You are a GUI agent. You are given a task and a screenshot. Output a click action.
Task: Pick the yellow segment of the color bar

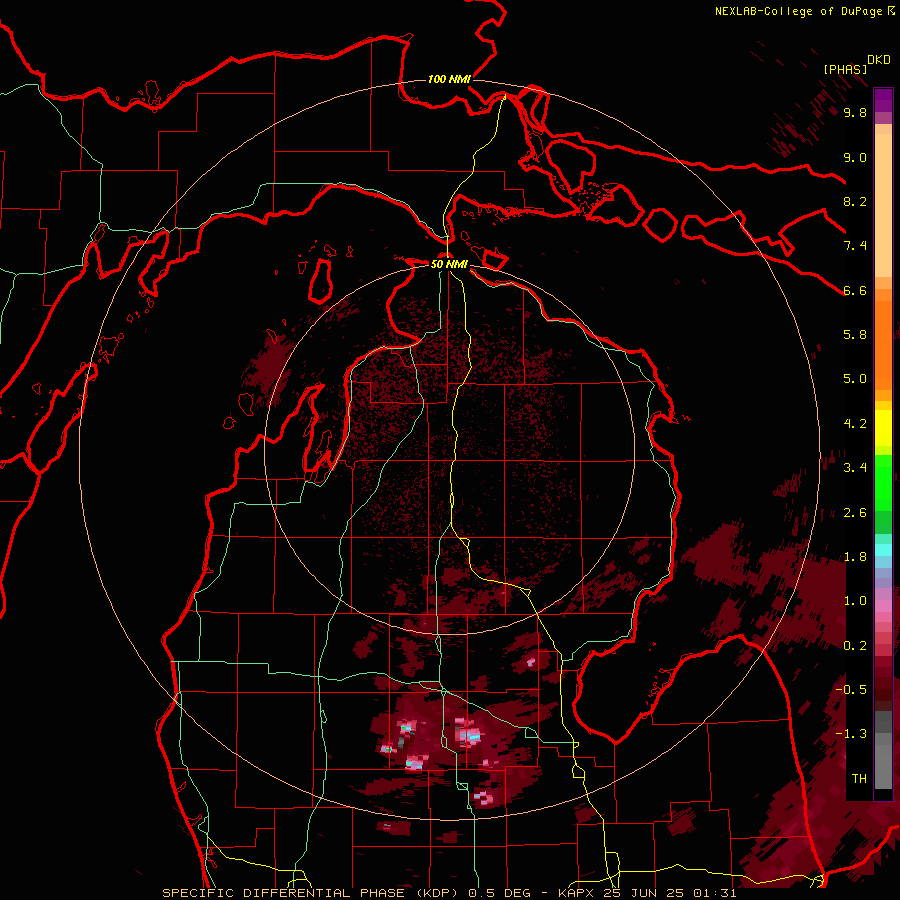click(x=883, y=429)
